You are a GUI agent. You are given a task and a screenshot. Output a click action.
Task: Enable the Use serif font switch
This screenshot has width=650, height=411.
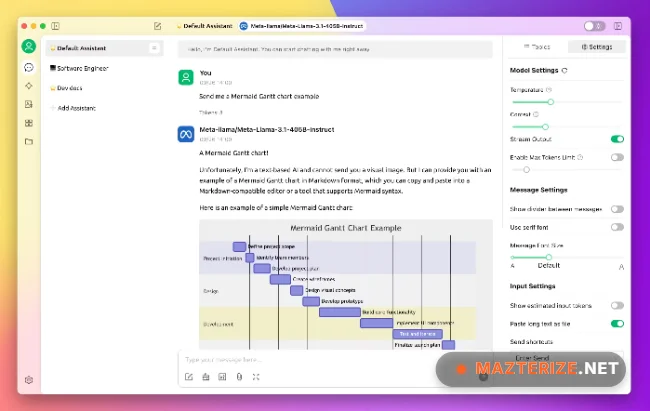click(x=617, y=227)
